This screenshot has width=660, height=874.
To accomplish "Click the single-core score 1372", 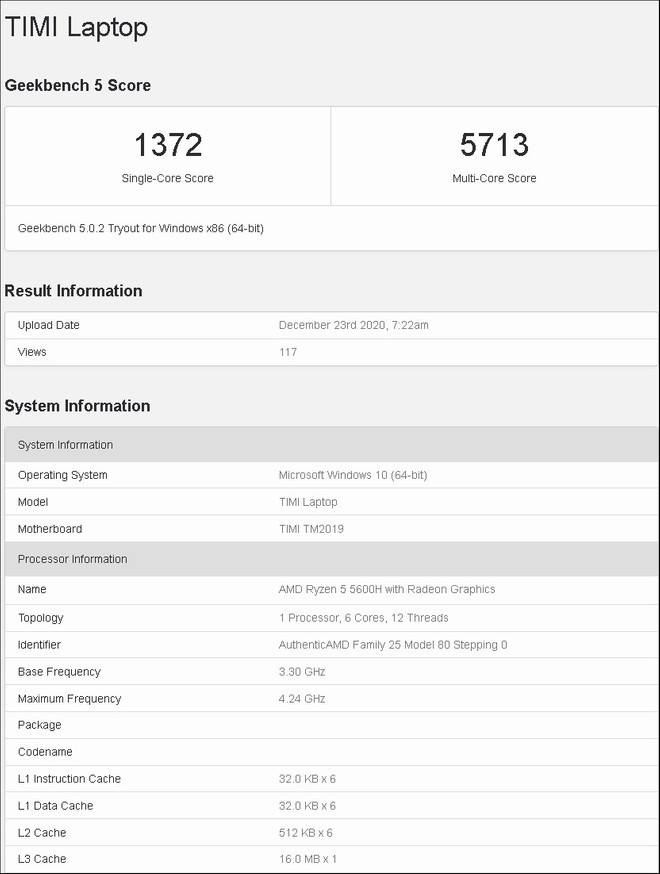I will (x=168, y=144).
